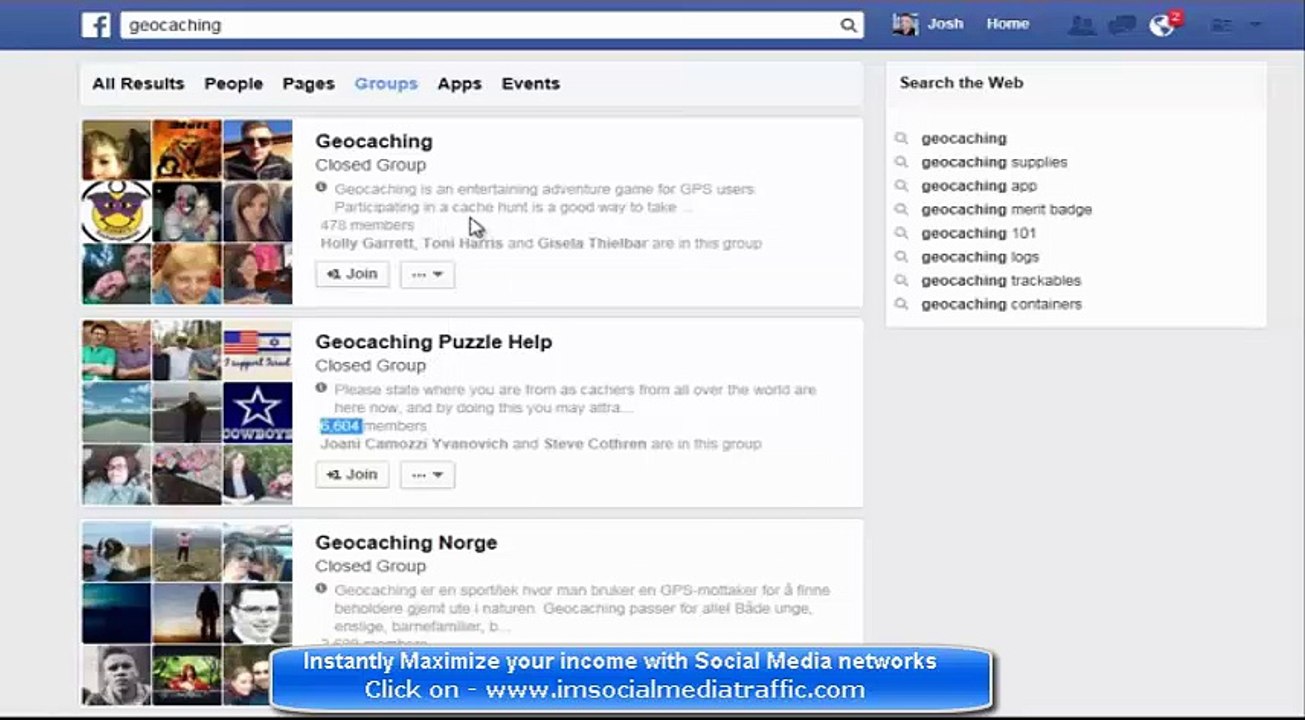Switch to the Pages tab
Screen dimensions: 1305x720
[308, 84]
